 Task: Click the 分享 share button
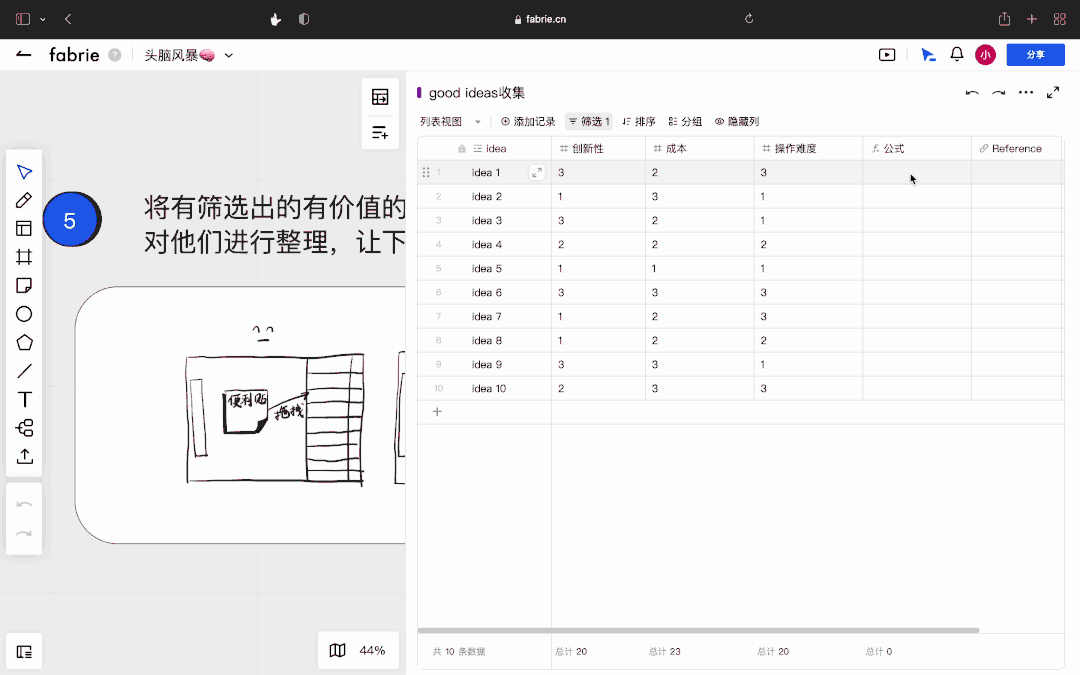pyautogui.click(x=1035, y=54)
